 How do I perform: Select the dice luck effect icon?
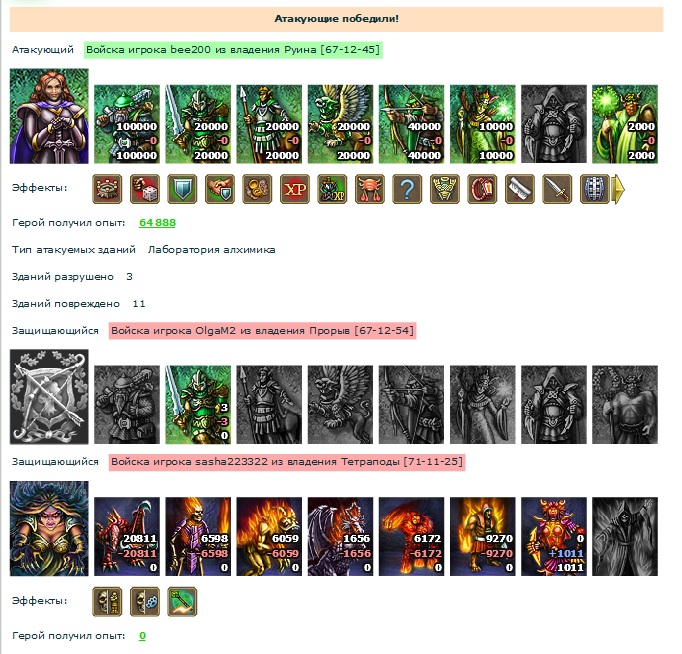(145, 189)
